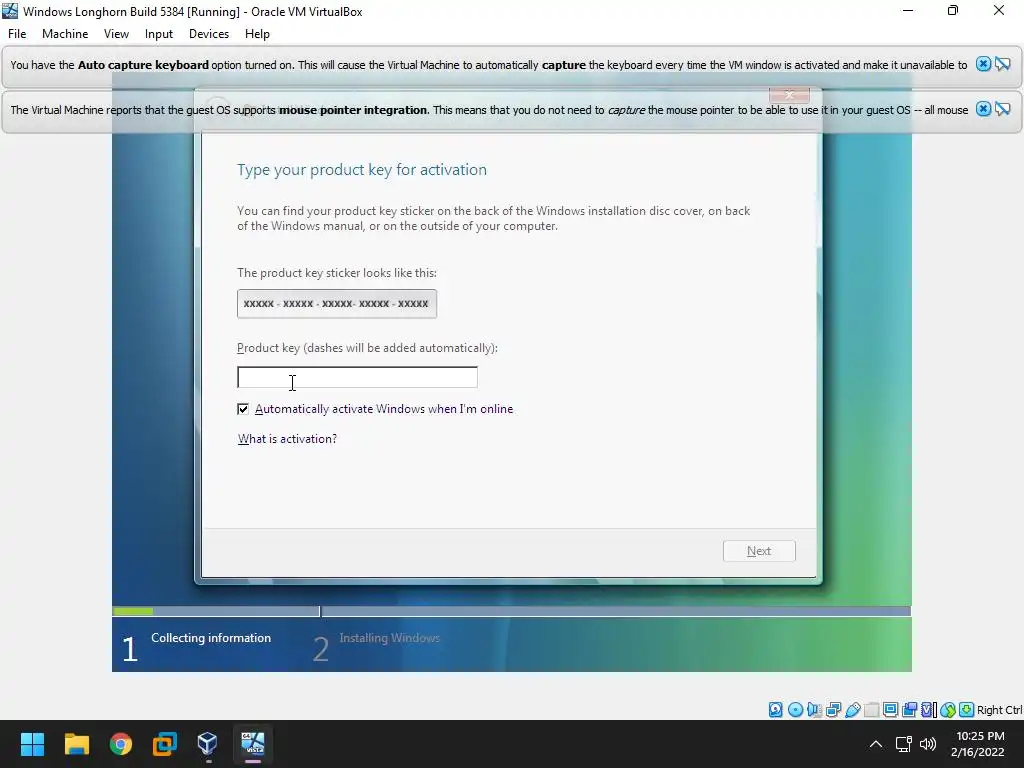Click the Installing Windows step label

(x=389, y=638)
